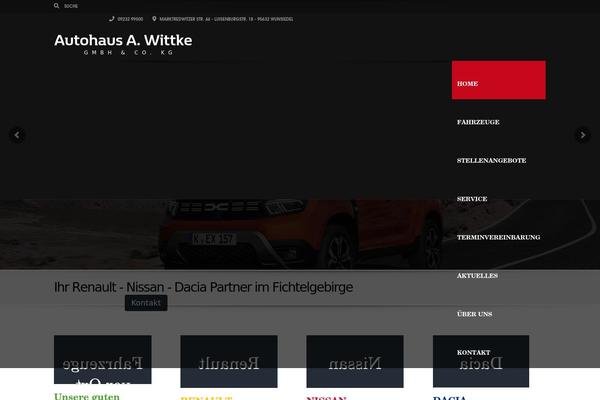Open the Fahrzeuge tile
Viewport: 600px width, 400px height.
tap(103, 360)
